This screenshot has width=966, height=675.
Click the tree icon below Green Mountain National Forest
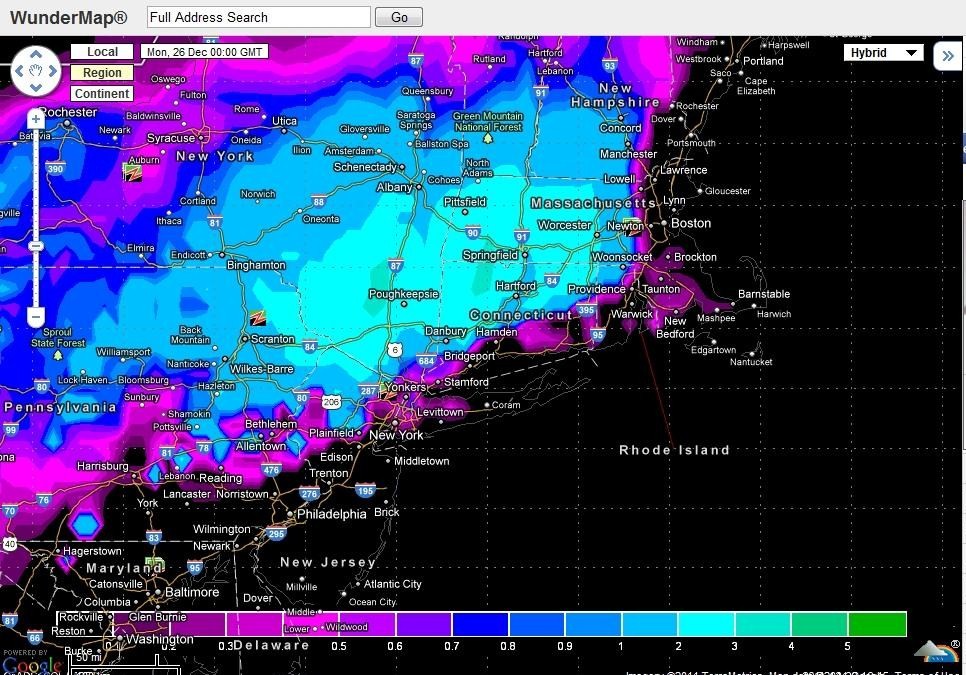(x=488, y=139)
